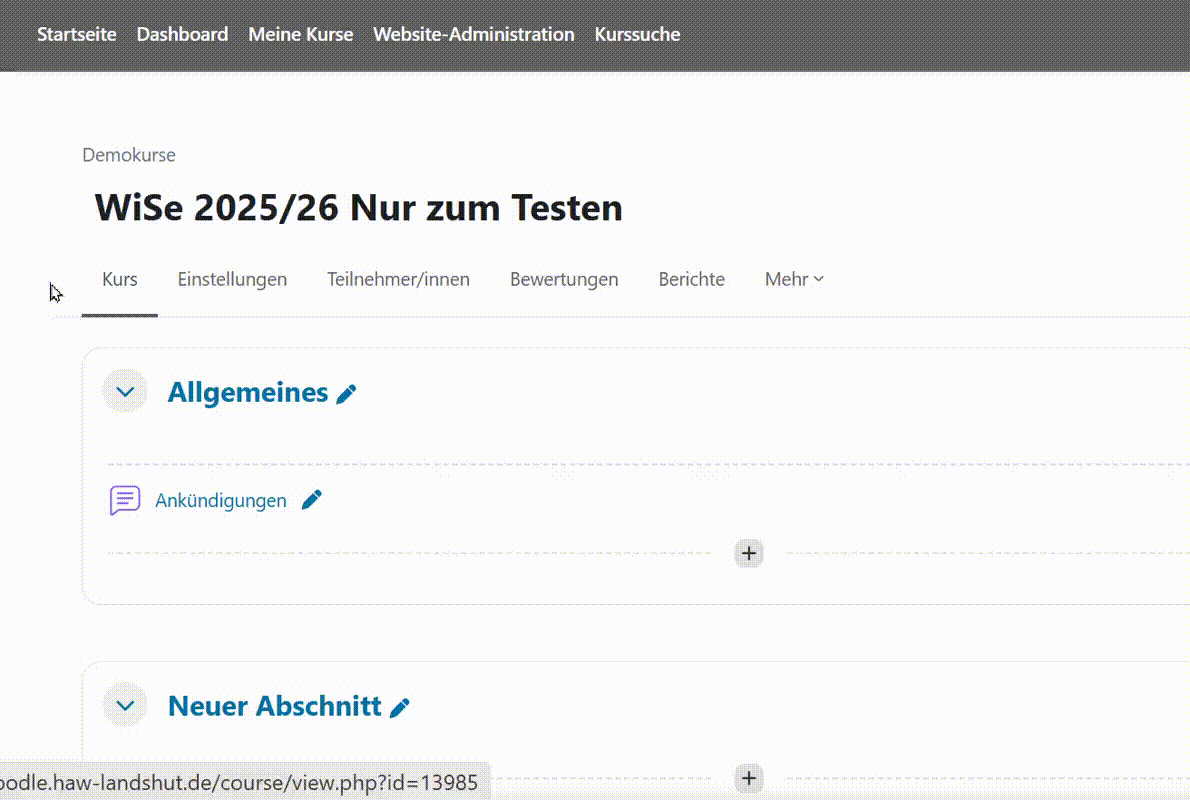Click pencil icon next to Allgemeines heading
This screenshot has width=1190, height=800.
346,394
